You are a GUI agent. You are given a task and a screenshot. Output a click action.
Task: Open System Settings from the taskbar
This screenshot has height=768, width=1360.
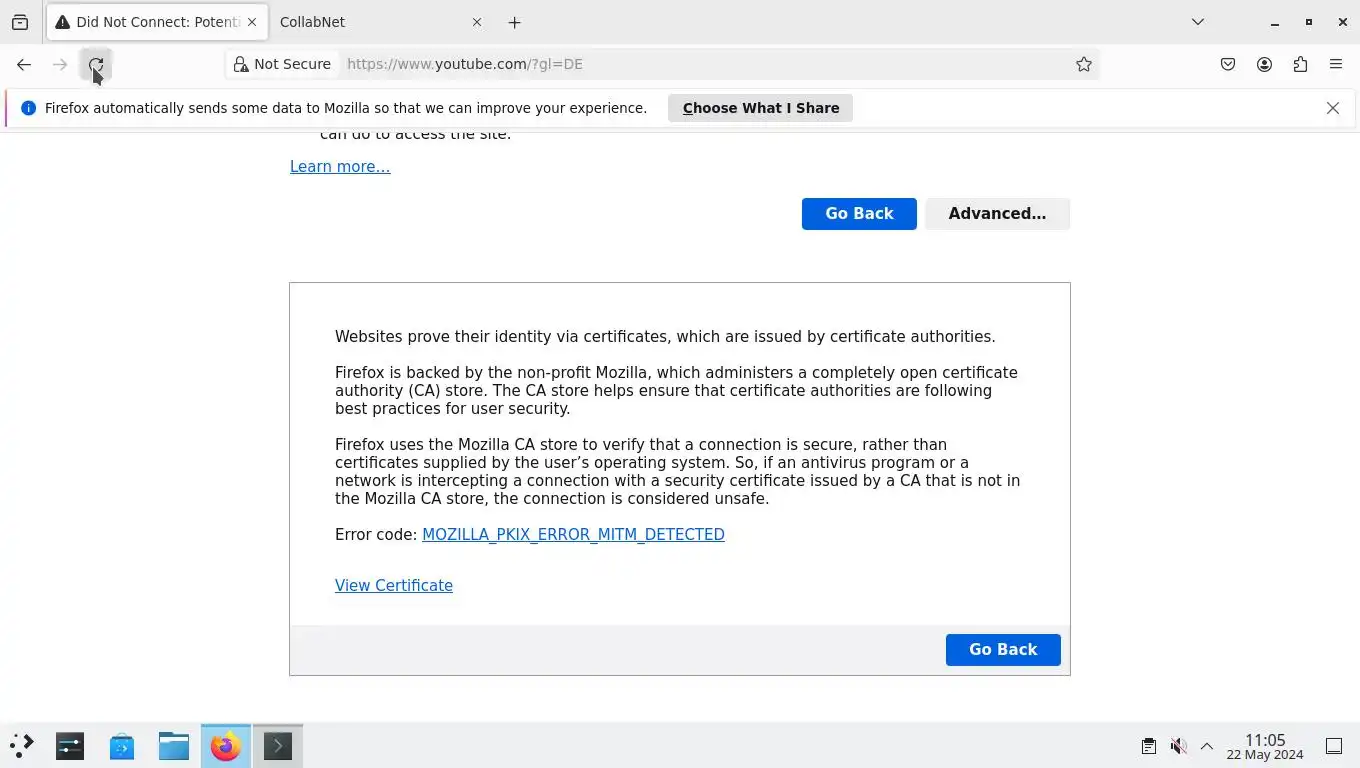(70, 746)
